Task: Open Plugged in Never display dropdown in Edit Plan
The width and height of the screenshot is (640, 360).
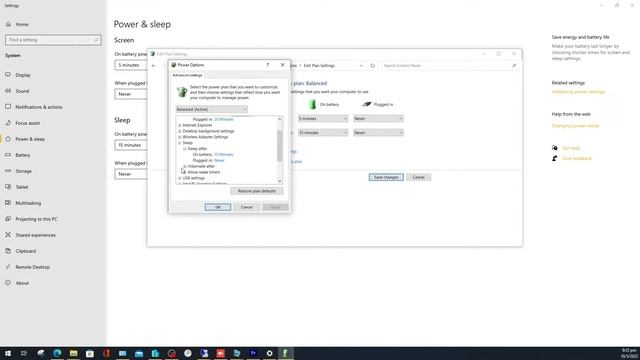Action: point(378,119)
